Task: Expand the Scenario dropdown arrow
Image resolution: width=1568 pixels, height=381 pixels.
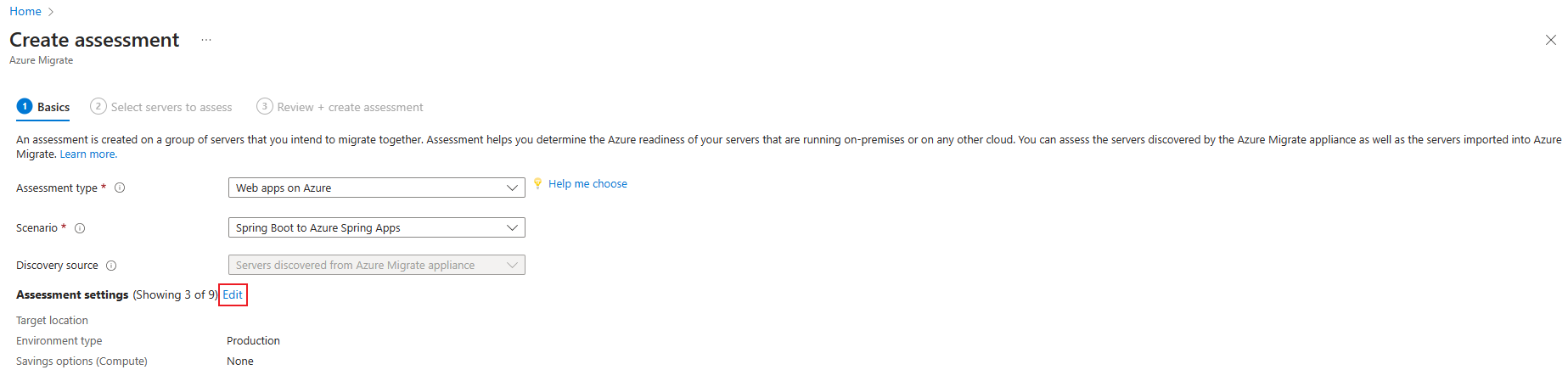Action: [512, 227]
